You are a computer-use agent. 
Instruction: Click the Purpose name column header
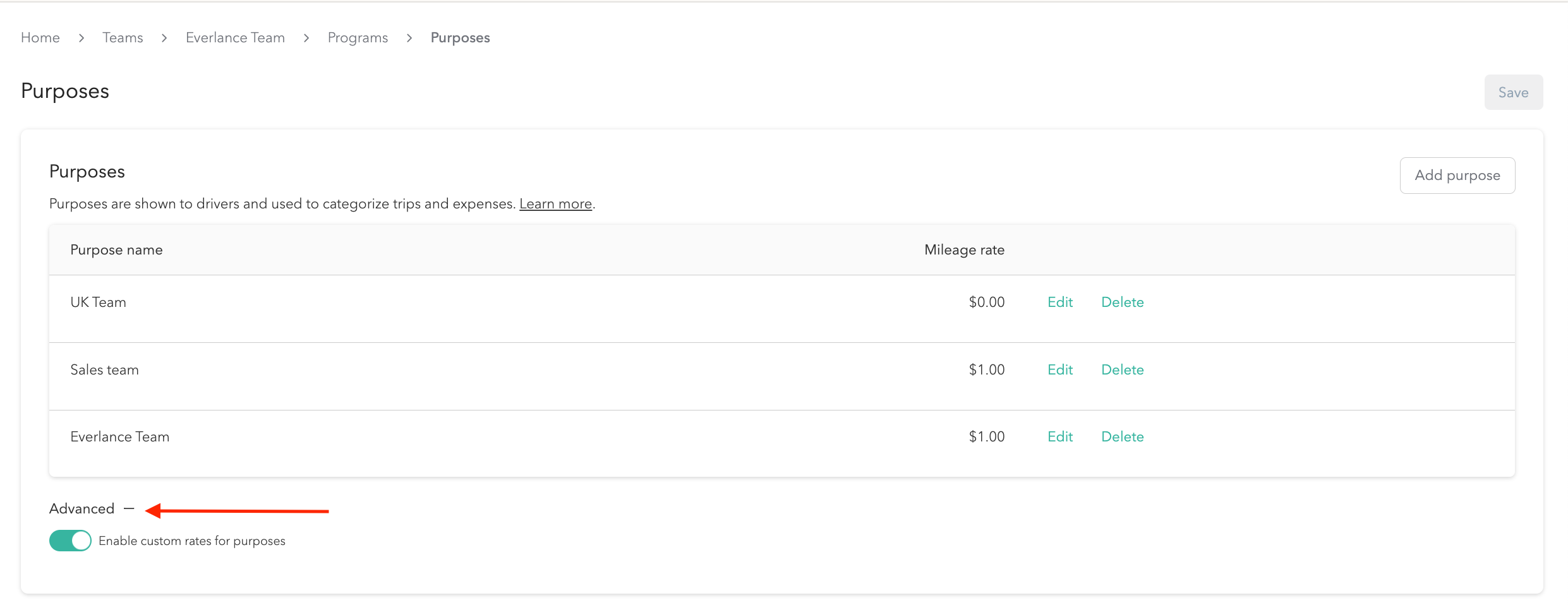point(116,250)
